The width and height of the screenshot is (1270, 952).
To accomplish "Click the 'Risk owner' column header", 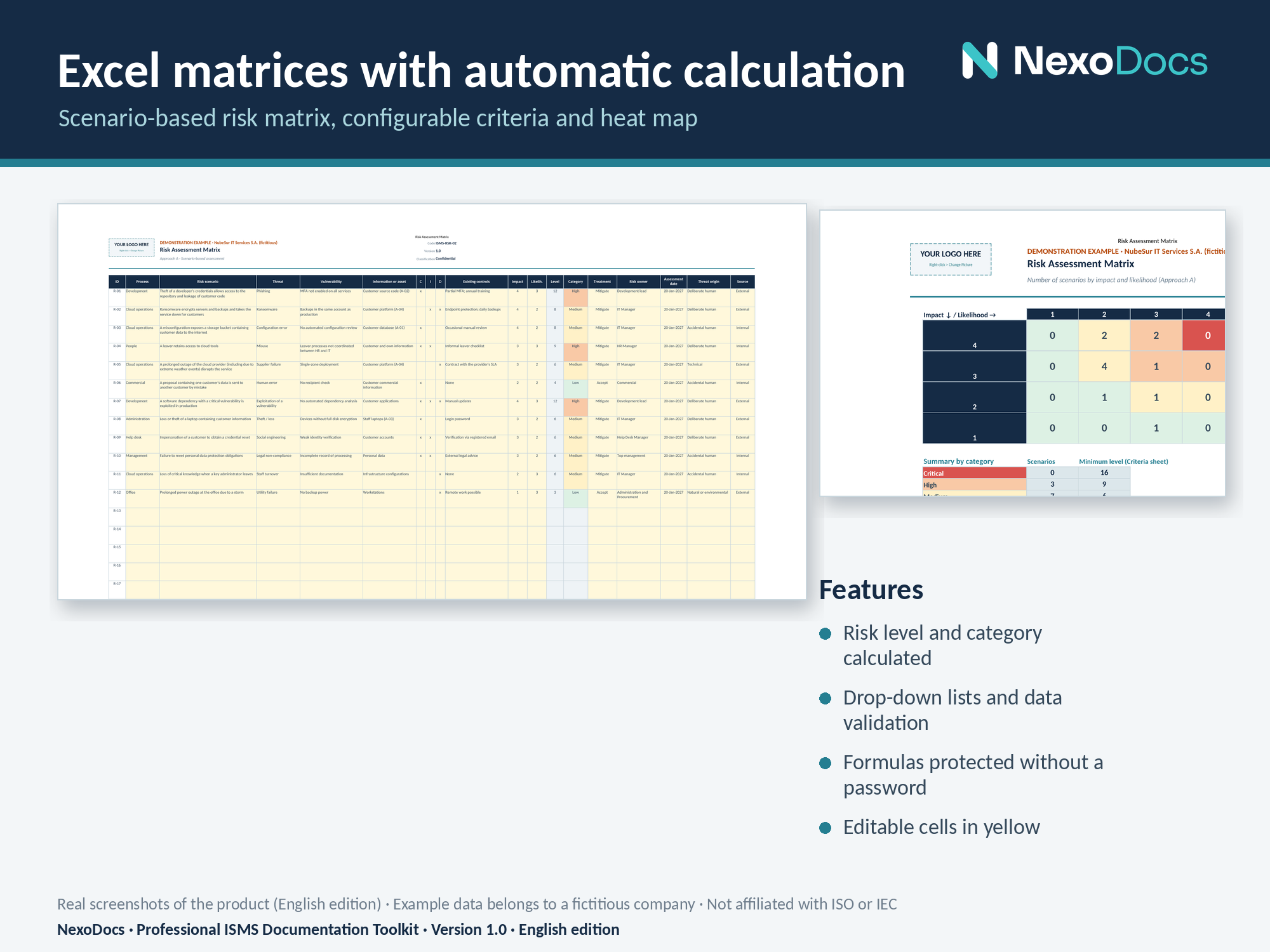I will click(638, 281).
